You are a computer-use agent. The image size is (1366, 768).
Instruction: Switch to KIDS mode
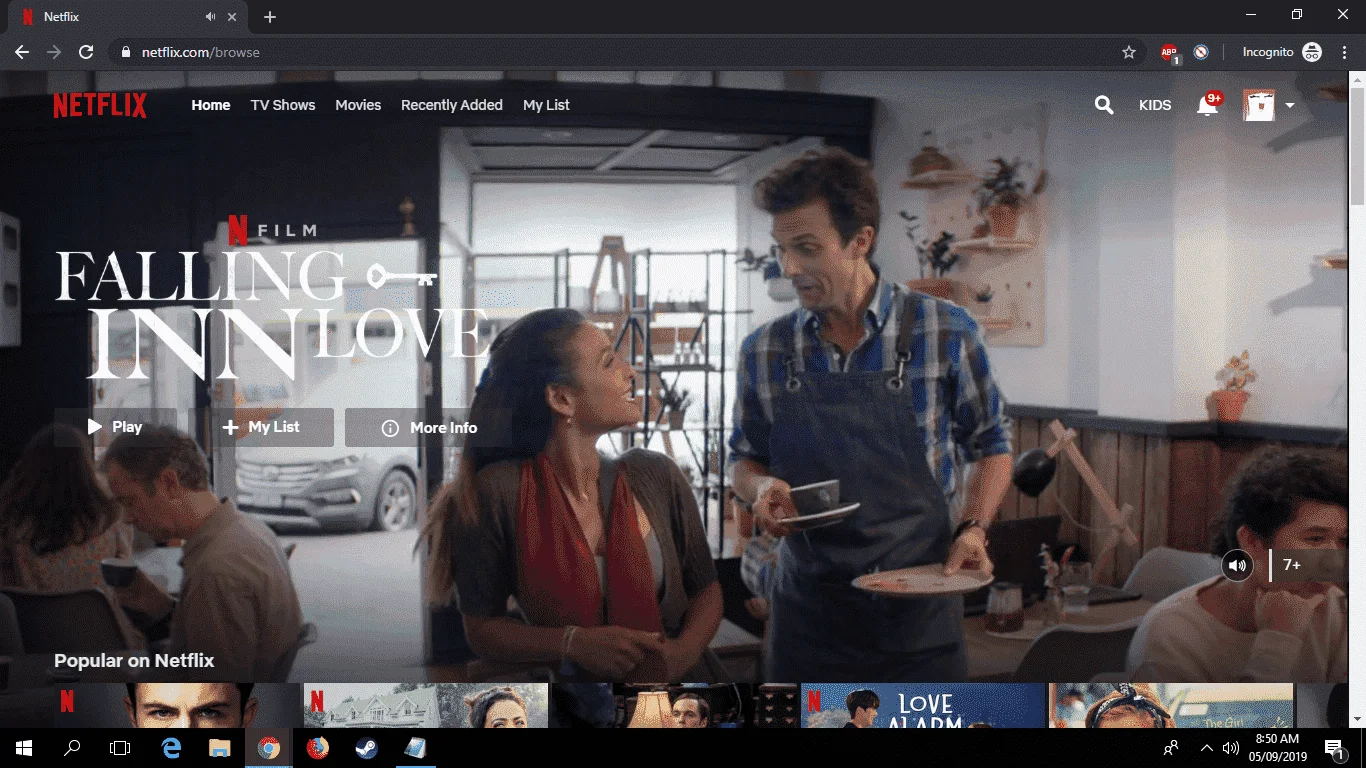tap(1155, 105)
